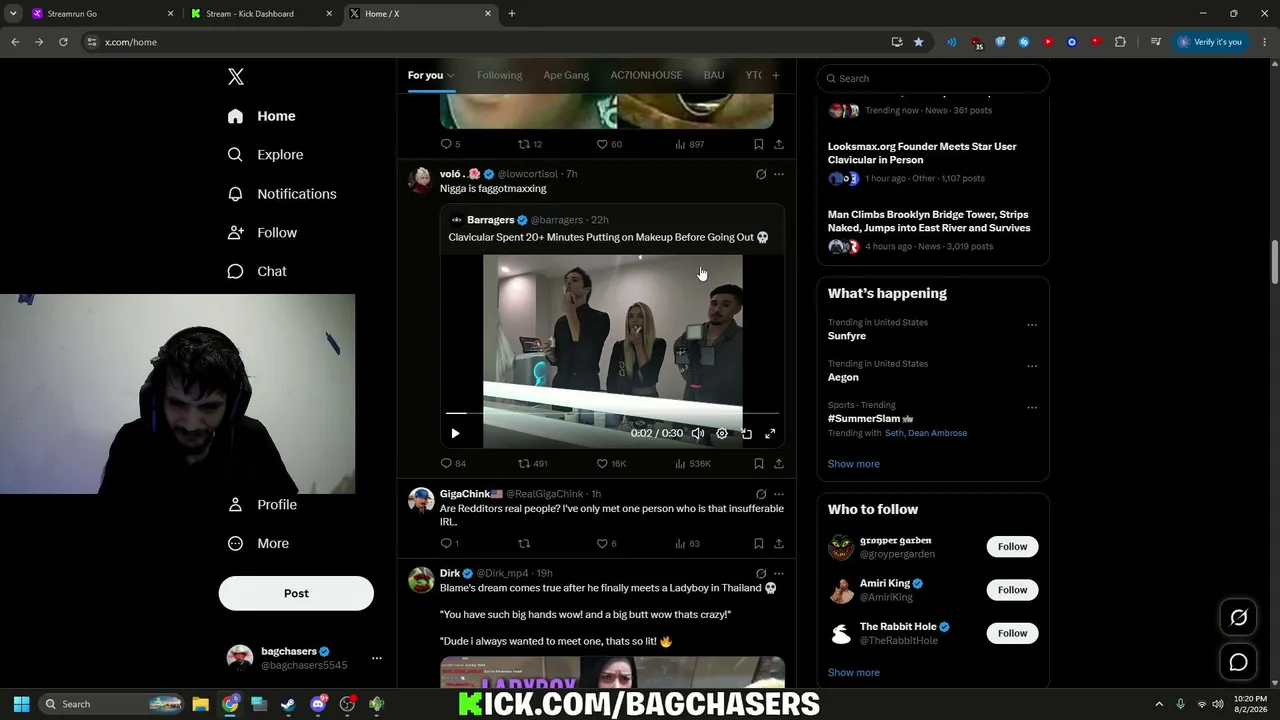Bookmark the Redditors post

(759, 544)
